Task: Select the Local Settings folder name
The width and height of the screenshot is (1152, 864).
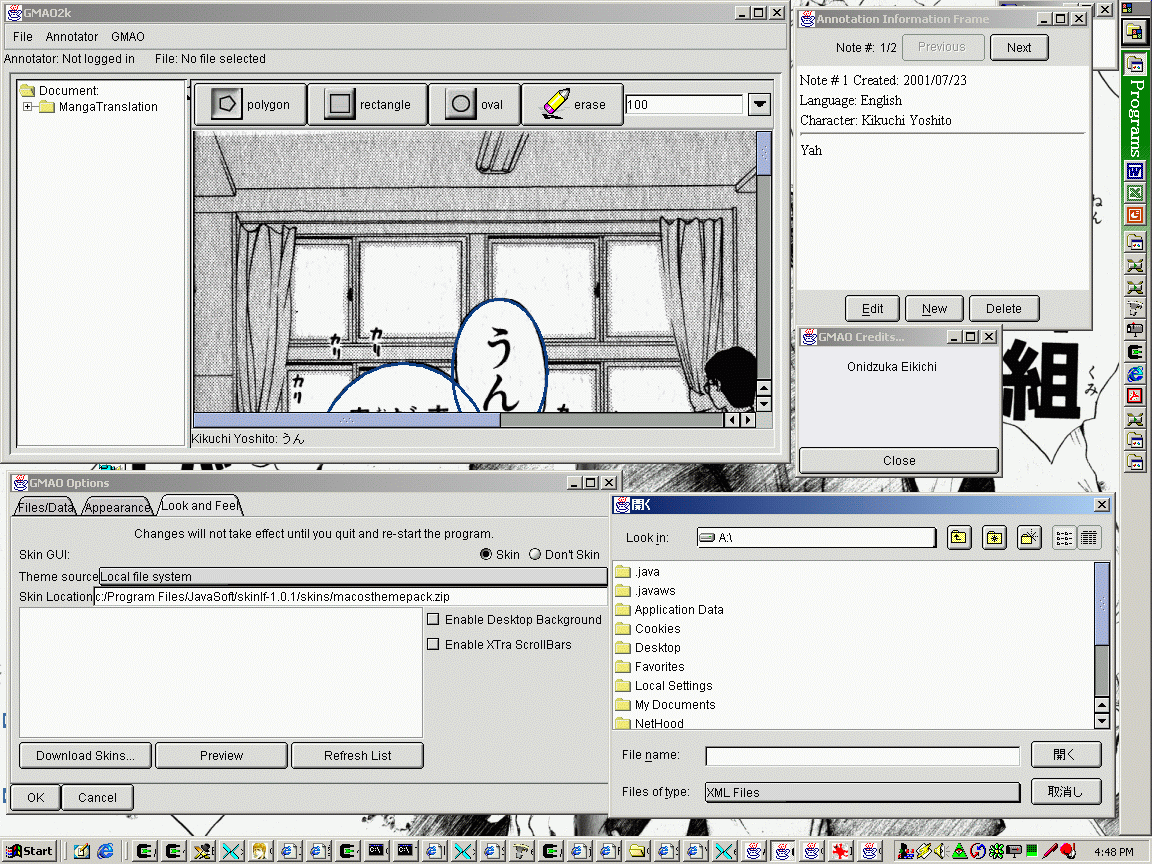Action: (x=673, y=685)
